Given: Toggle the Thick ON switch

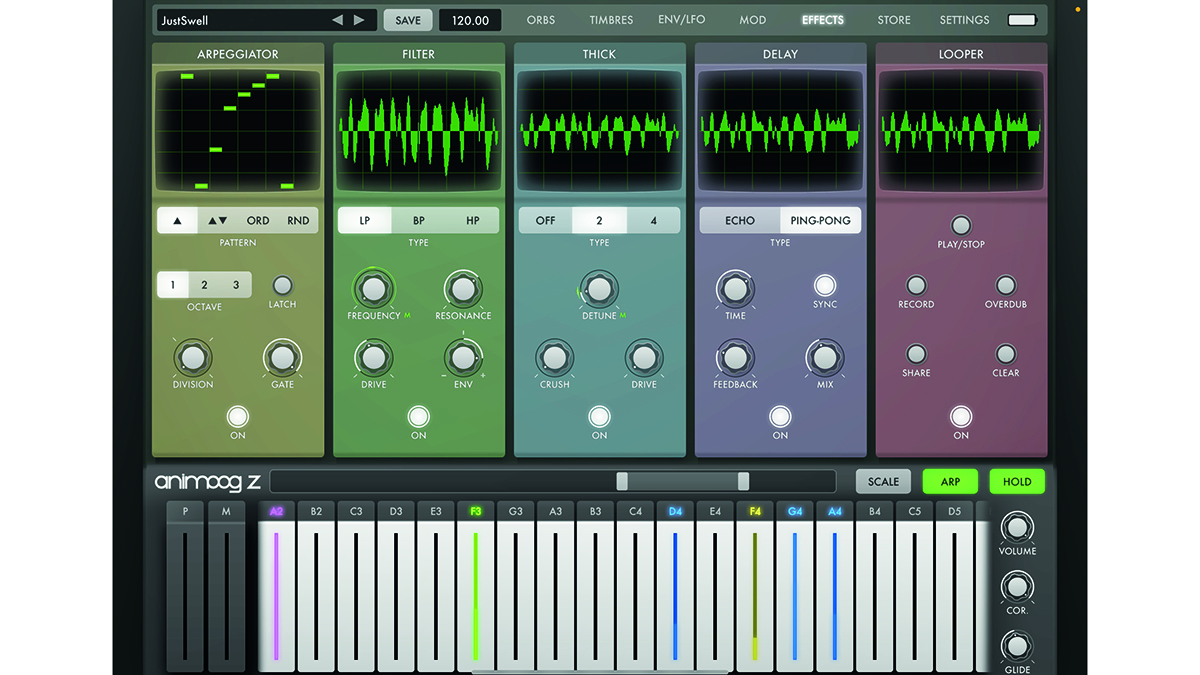Looking at the screenshot, I should (599, 416).
